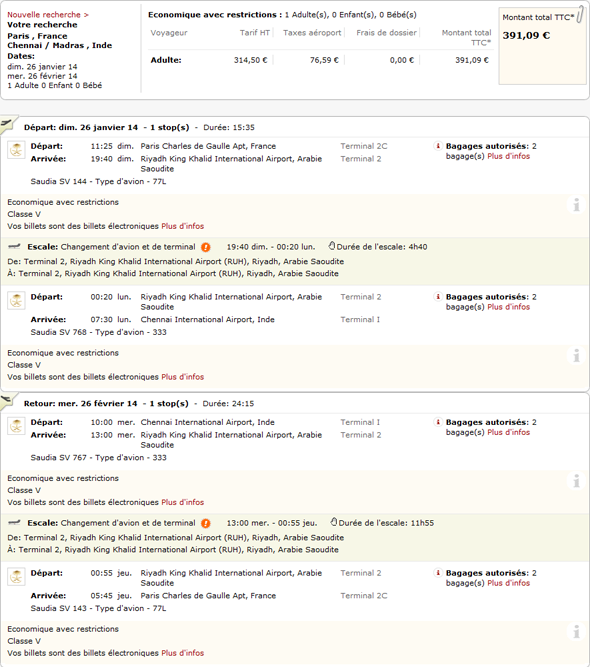Open baggage Plus d'infos for Paris departure
The height and width of the screenshot is (667, 590).
[x=508, y=156]
